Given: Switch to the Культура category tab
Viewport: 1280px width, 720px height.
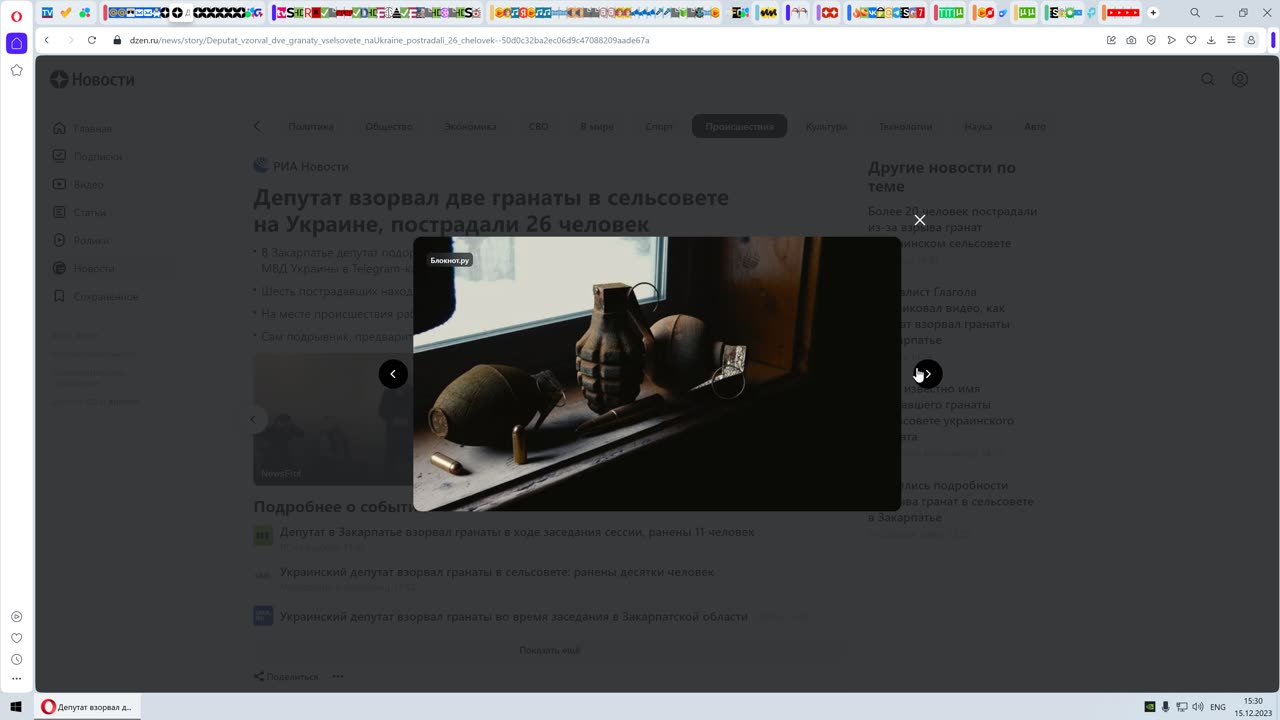Looking at the screenshot, I should pyautogui.click(x=827, y=127).
